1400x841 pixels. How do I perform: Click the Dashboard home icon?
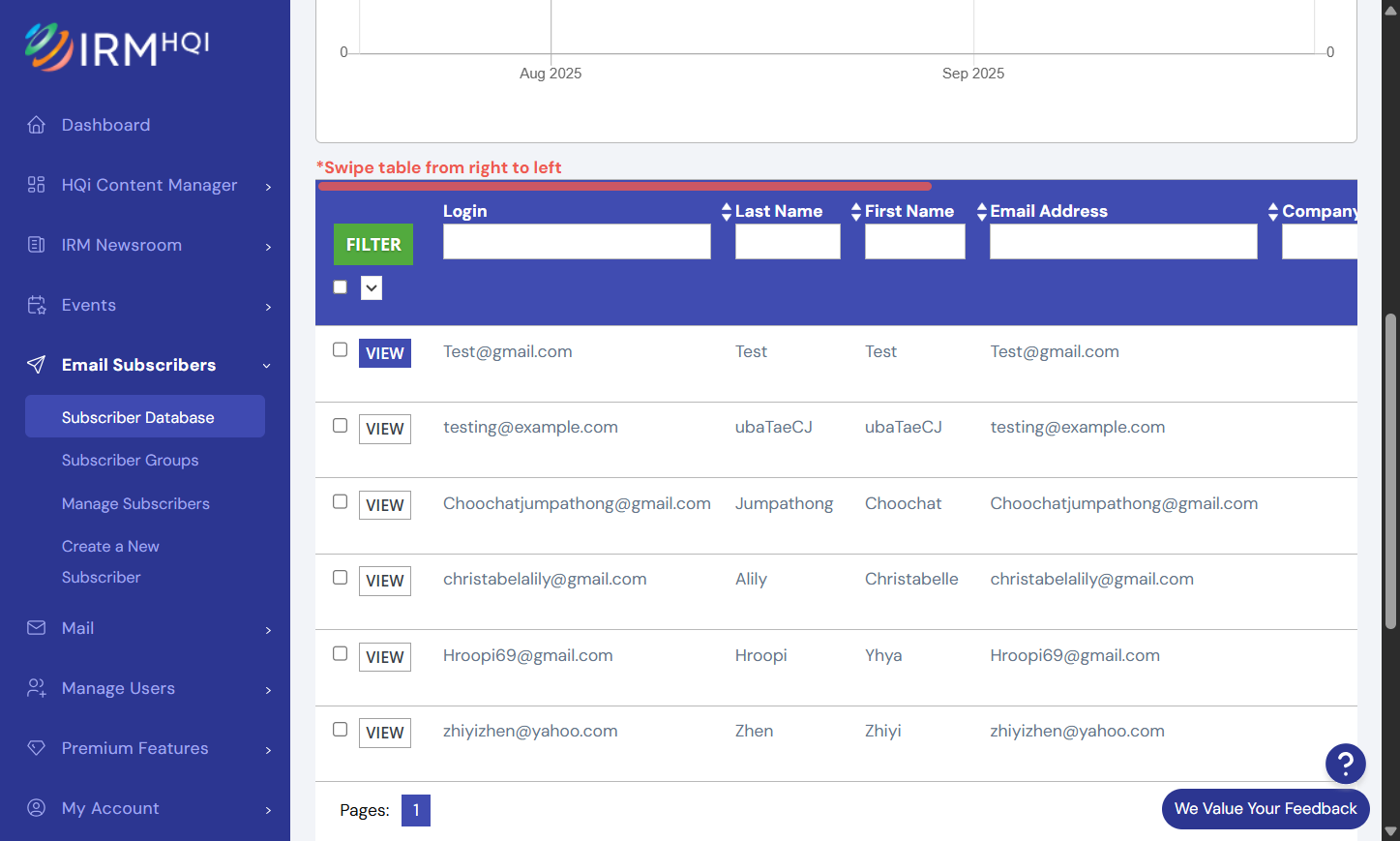(37, 125)
